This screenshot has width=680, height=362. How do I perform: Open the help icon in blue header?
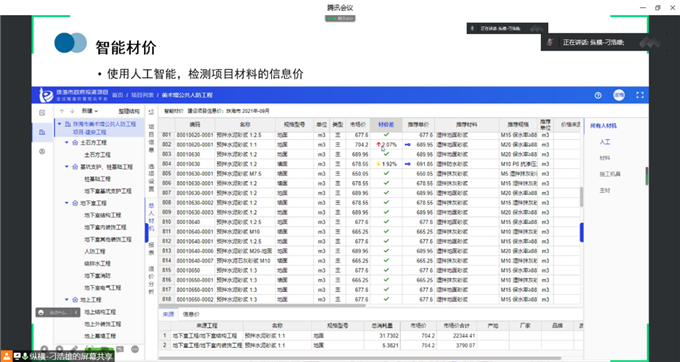(x=598, y=95)
